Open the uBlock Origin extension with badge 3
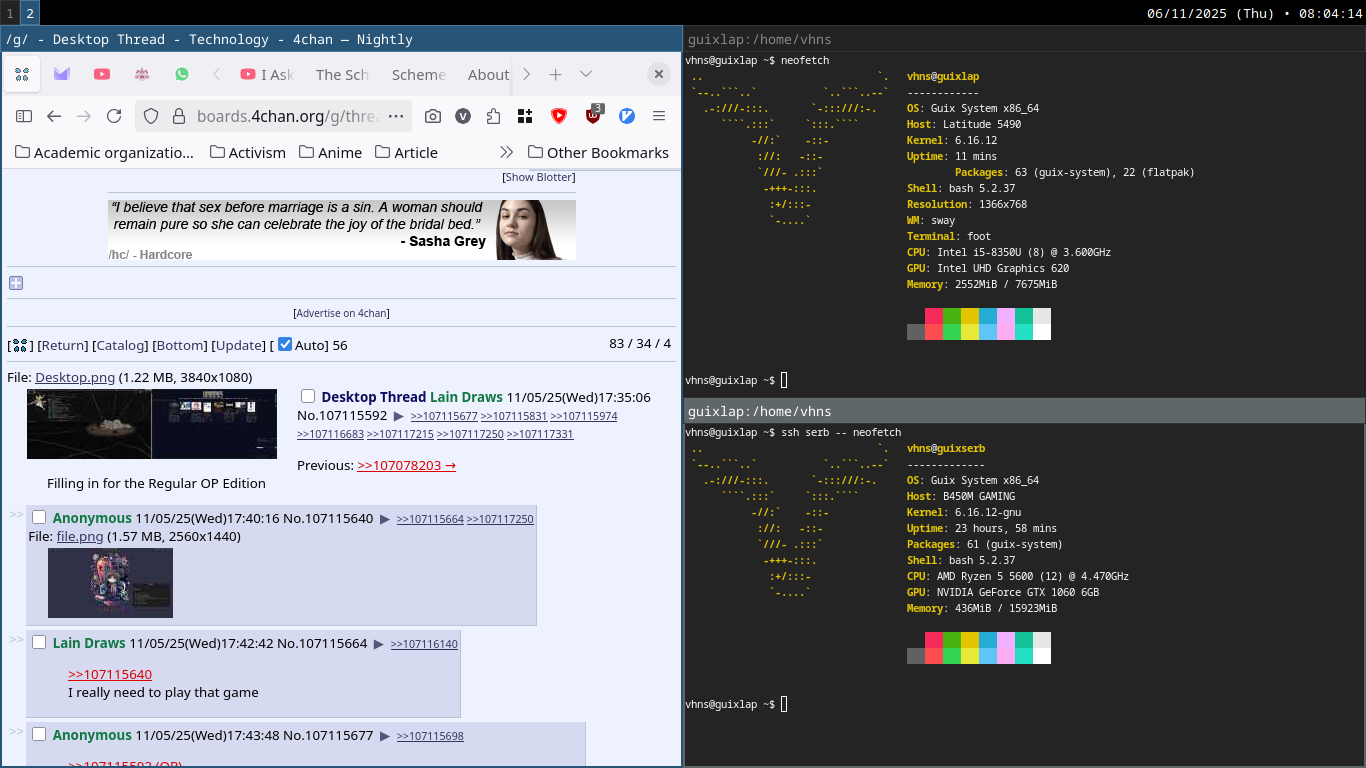 [593, 115]
